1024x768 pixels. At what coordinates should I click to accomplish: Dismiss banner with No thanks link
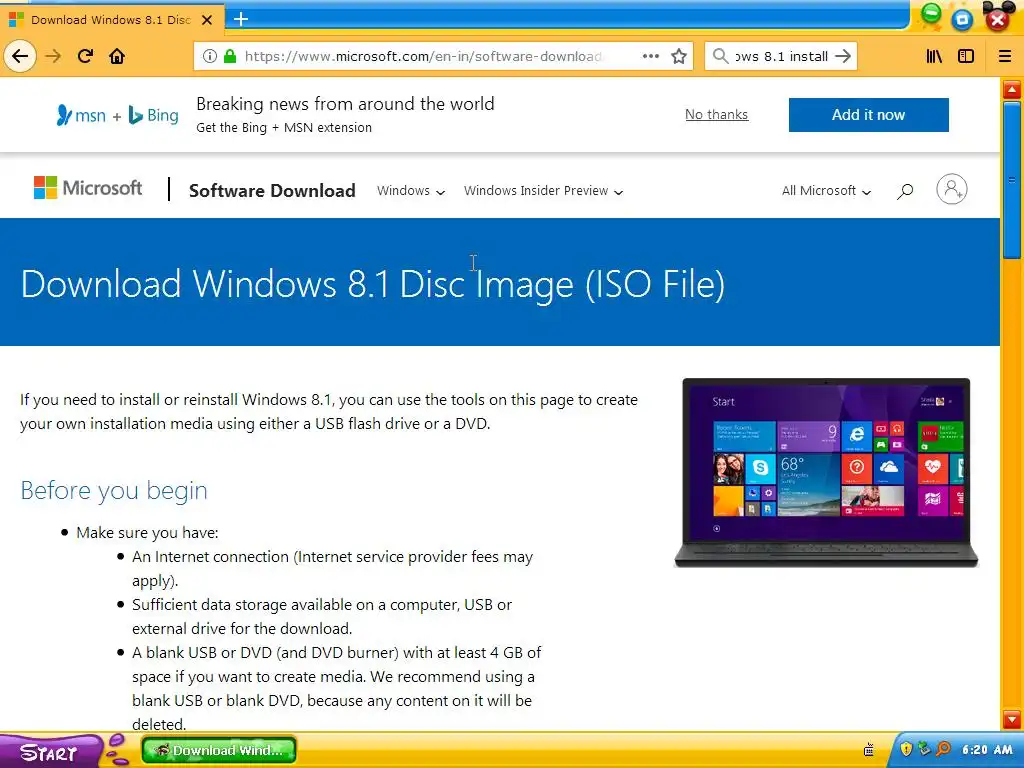716,114
